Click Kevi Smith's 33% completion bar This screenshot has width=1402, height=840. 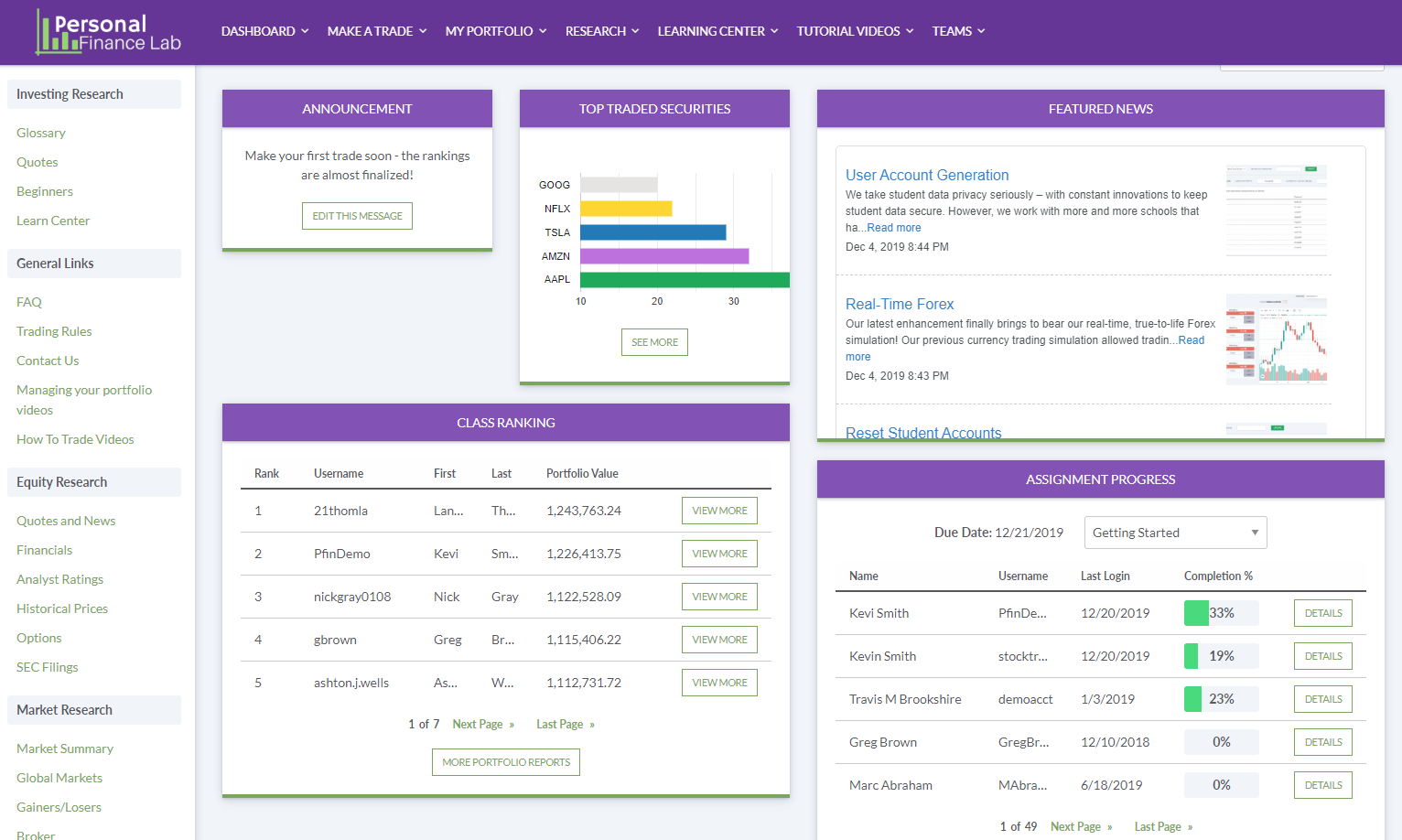click(x=1221, y=613)
